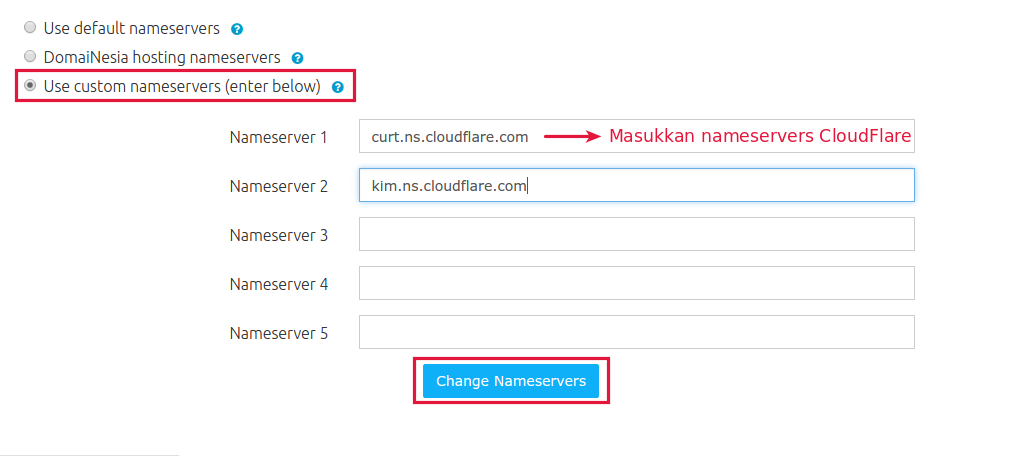This screenshot has height=456, width=1031.
Task: Click the "Nameserver 1" field label
Action: point(278,137)
